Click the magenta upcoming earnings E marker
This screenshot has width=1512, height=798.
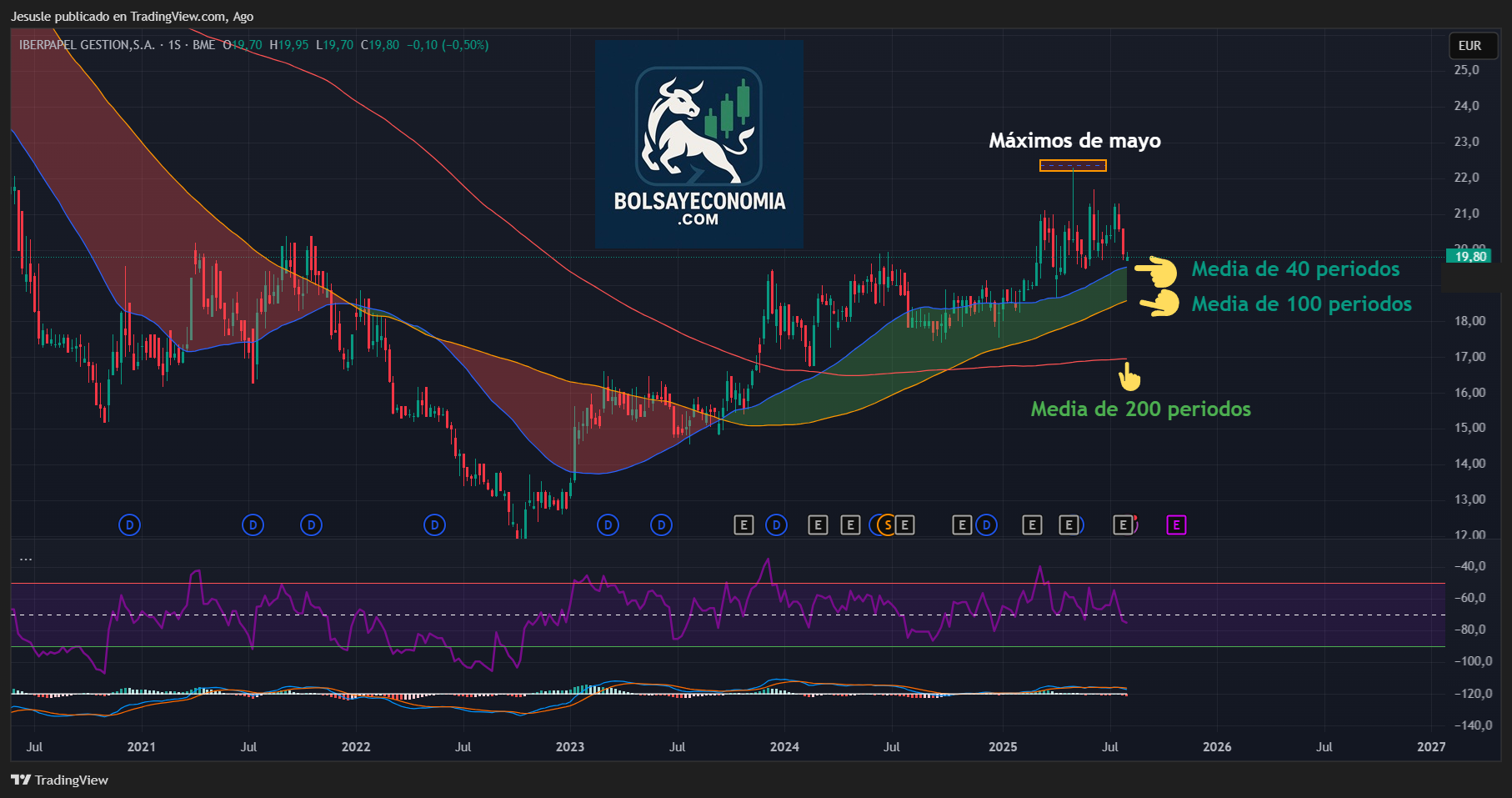pyautogui.click(x=1176, y=524)
